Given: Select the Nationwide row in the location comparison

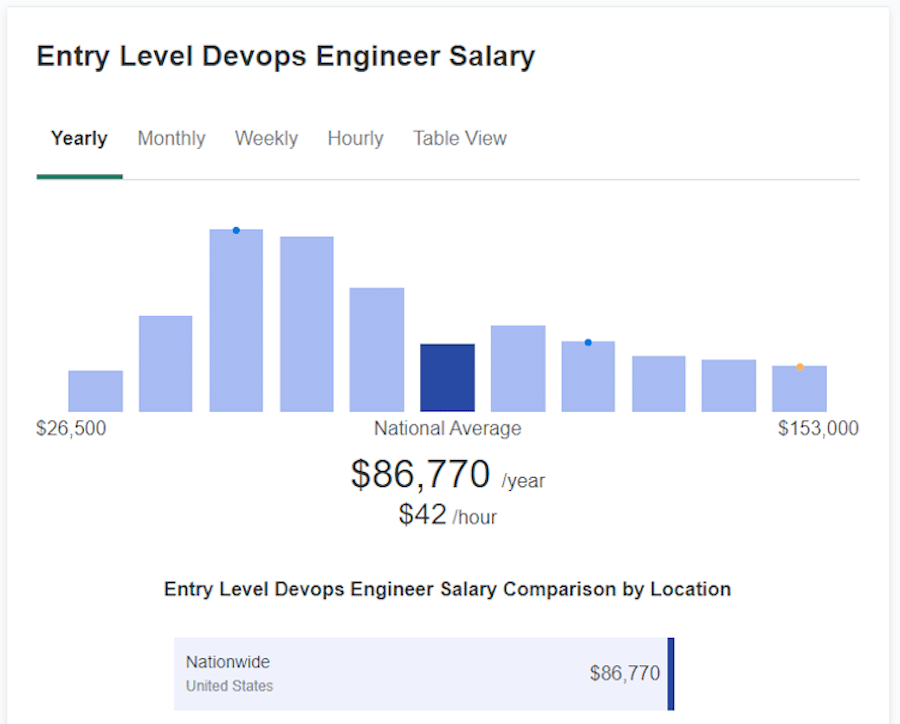Looking at the screenshot, I should tap(420, 672).
